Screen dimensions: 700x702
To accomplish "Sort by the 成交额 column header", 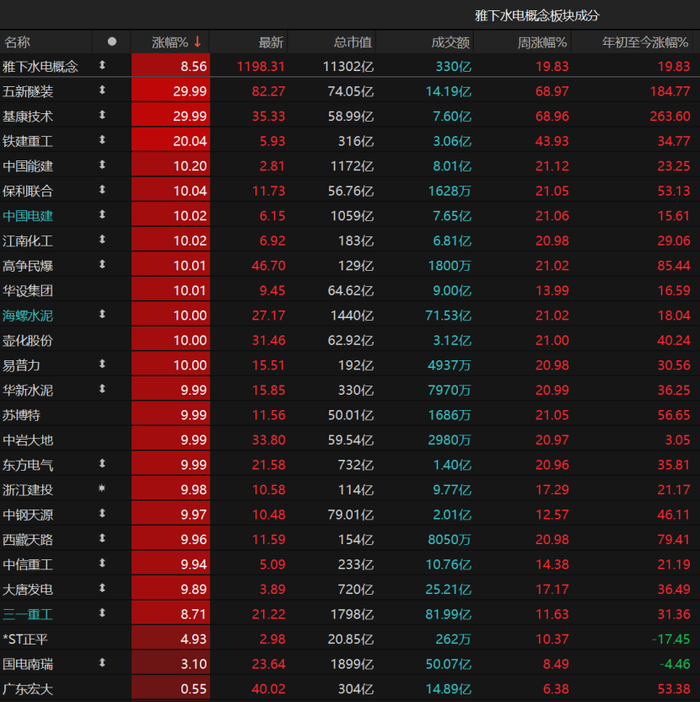I will [x=450, y=42].
